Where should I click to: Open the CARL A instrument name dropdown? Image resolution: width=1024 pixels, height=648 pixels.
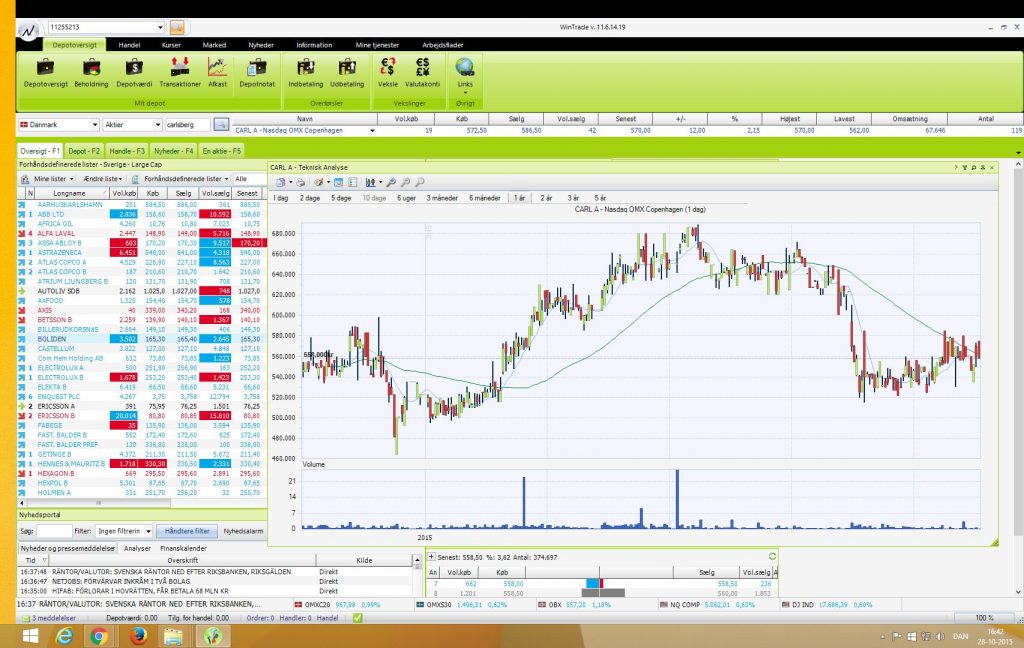click(x=372, y=131)
